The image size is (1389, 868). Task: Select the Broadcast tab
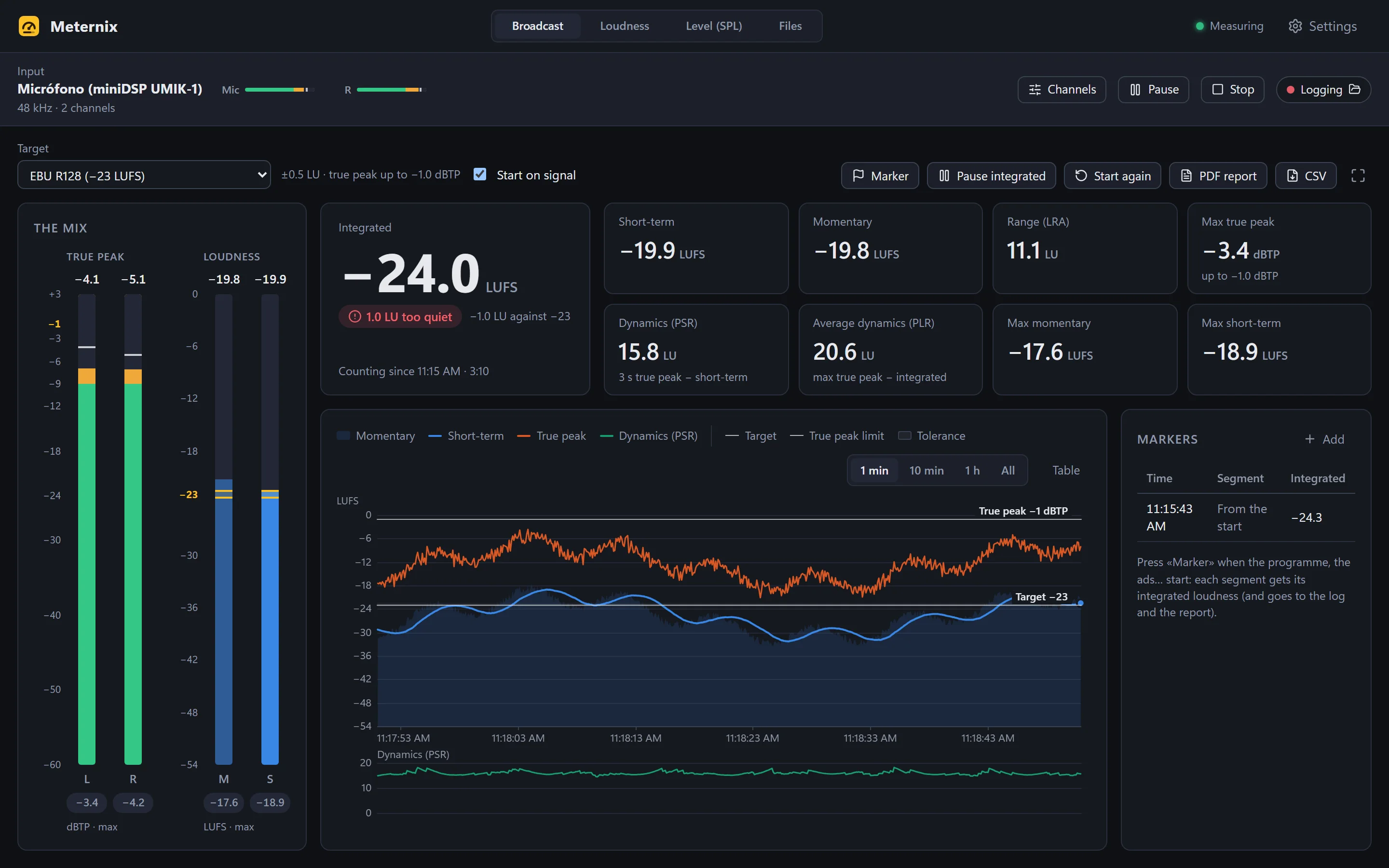[x=537, y=27]
